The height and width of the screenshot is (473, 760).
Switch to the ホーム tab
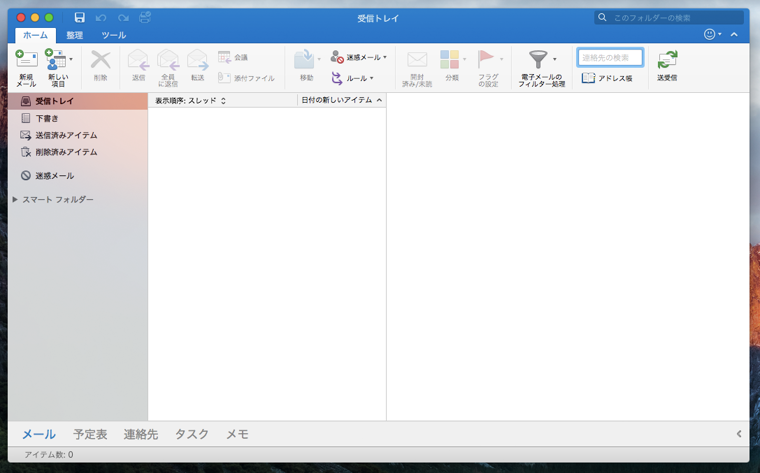pyautogui.click(x=35, y=35)
